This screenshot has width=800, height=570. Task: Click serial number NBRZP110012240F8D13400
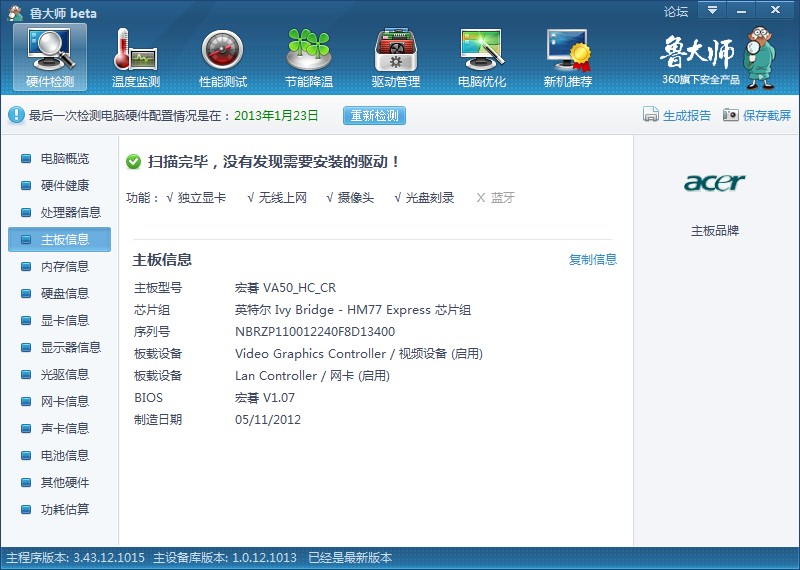click(x=315, y=332)
